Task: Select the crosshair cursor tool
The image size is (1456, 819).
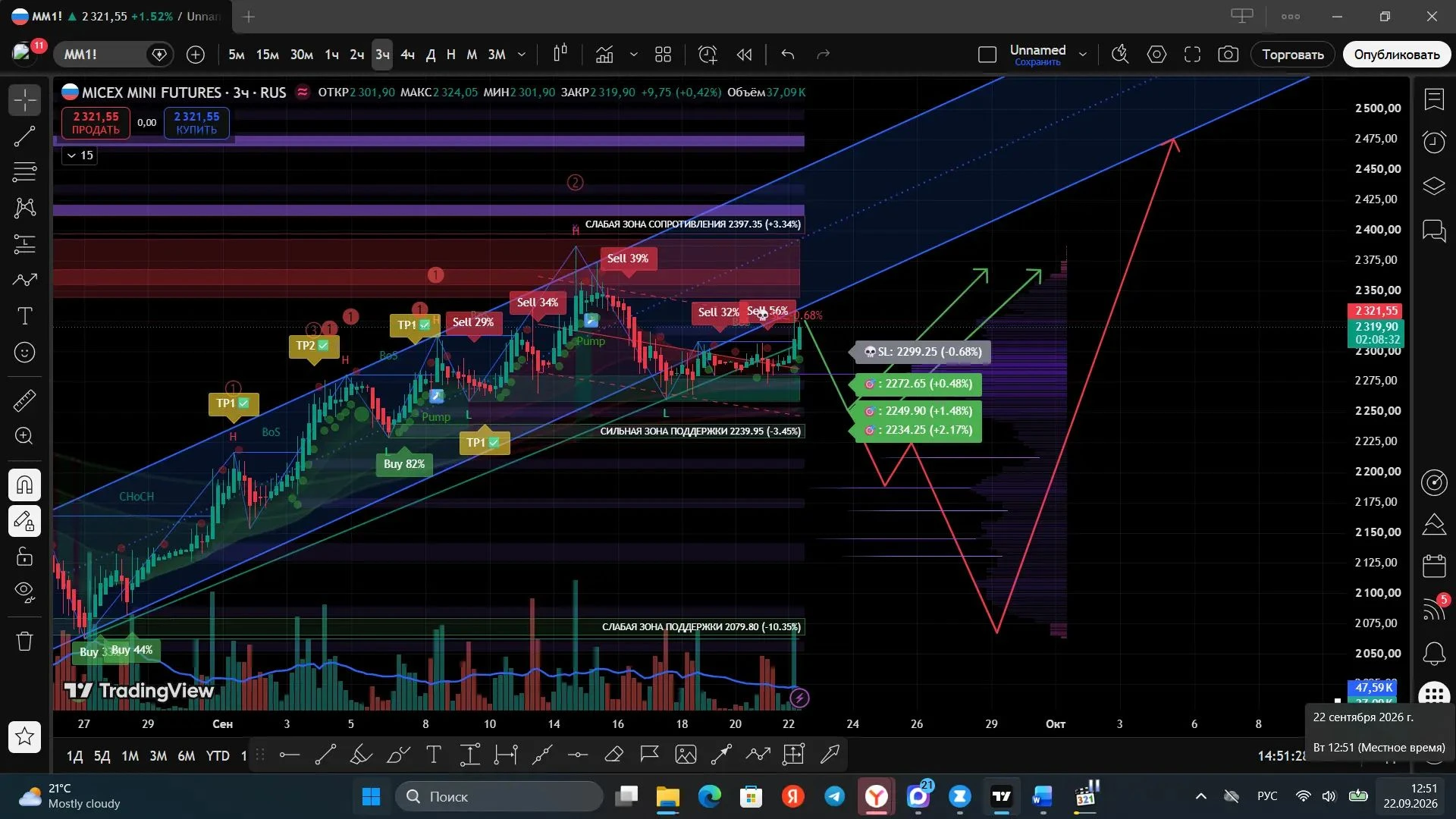Action: tap(24, 100)
